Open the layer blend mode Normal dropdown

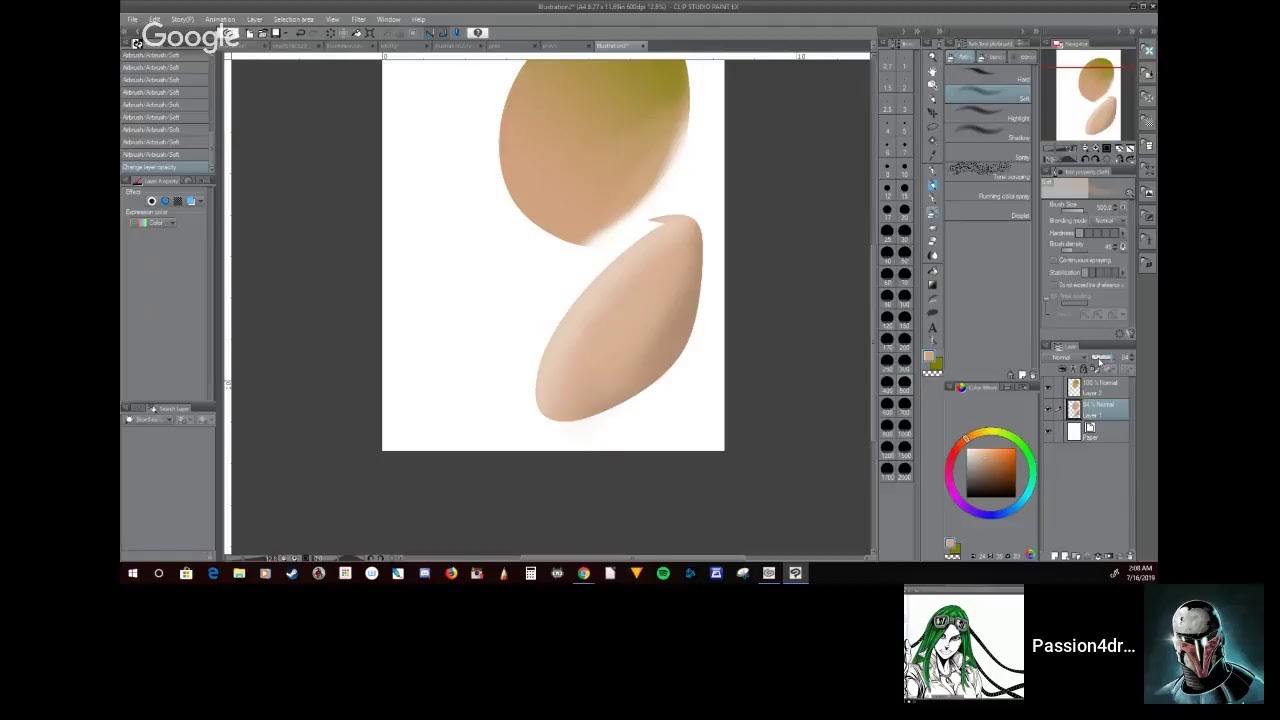coord(1064,358)
